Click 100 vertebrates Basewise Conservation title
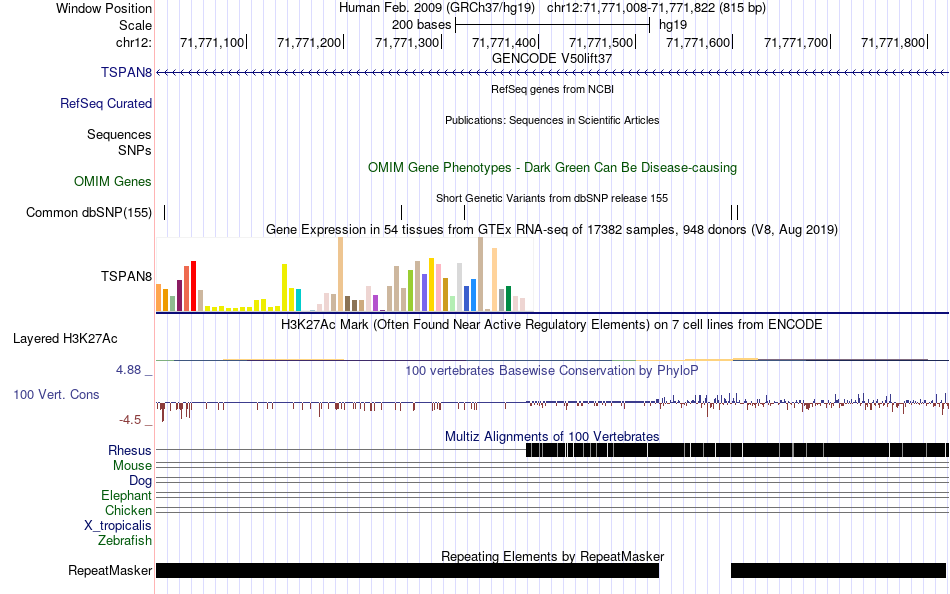 pos(552,370)
